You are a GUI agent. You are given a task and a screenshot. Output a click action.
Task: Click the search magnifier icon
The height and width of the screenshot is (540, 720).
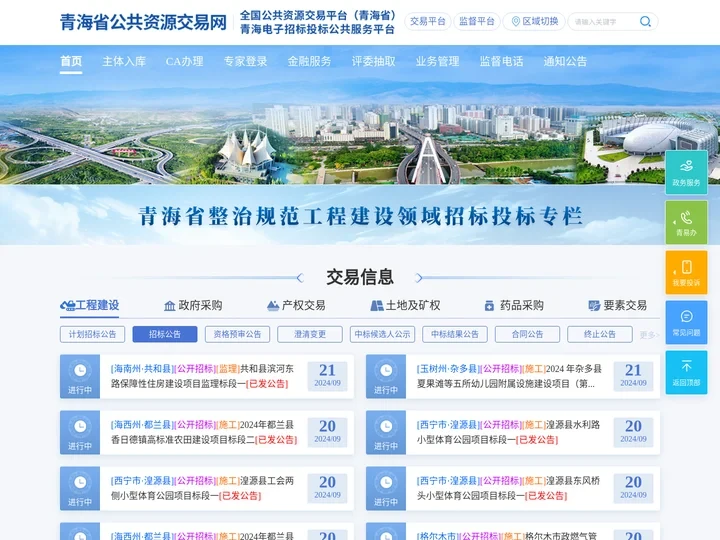click(x=645, y=21)
